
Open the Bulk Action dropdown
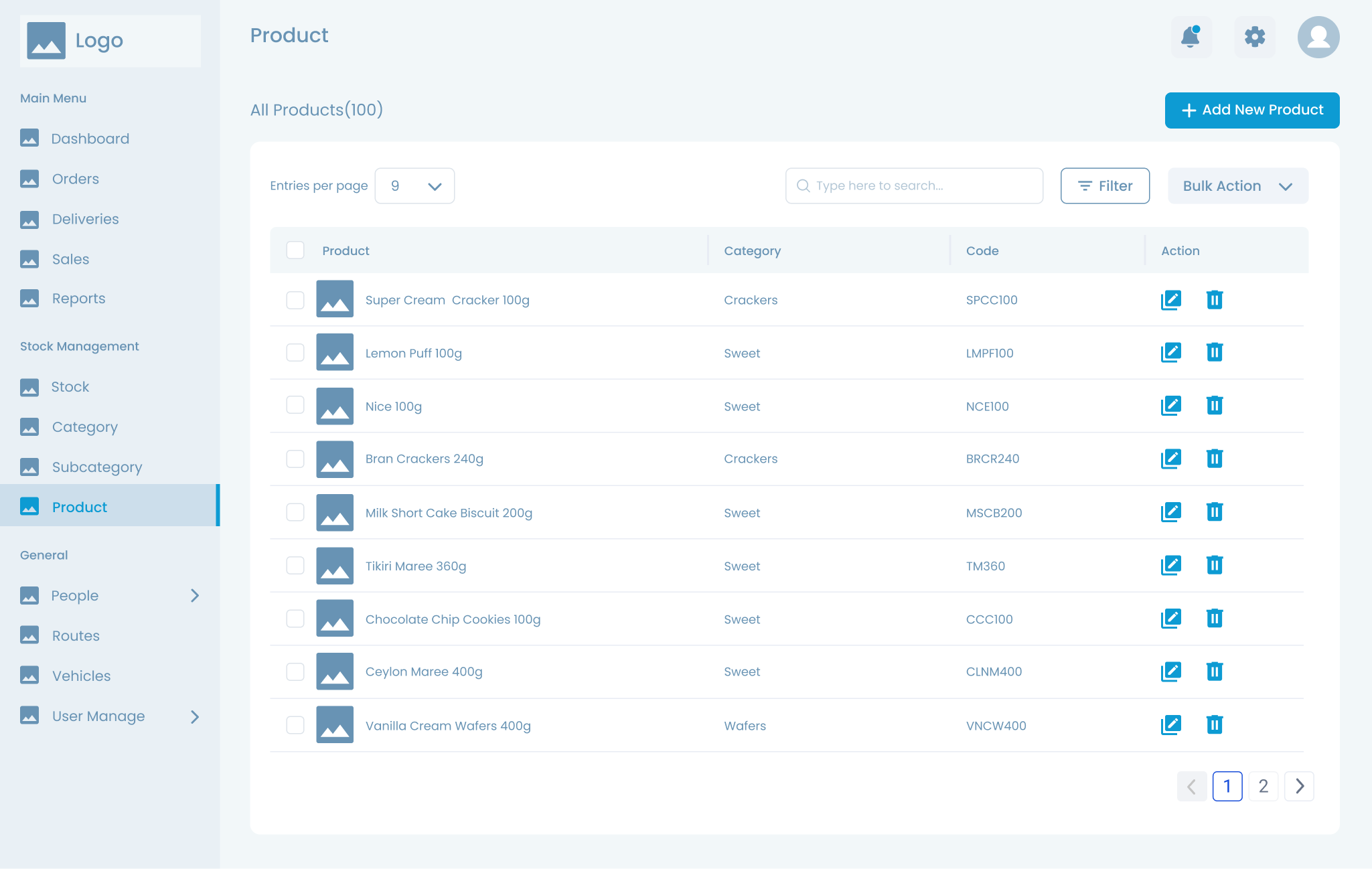(x=1237, y=185)
